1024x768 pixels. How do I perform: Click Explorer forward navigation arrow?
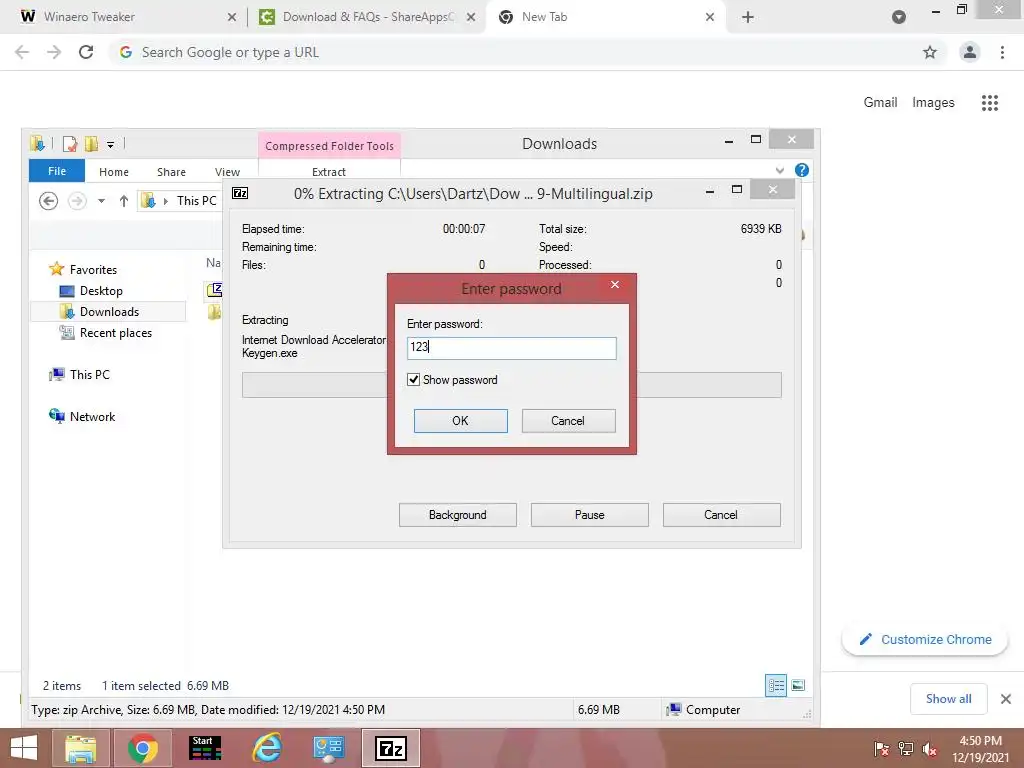(77, 200)
